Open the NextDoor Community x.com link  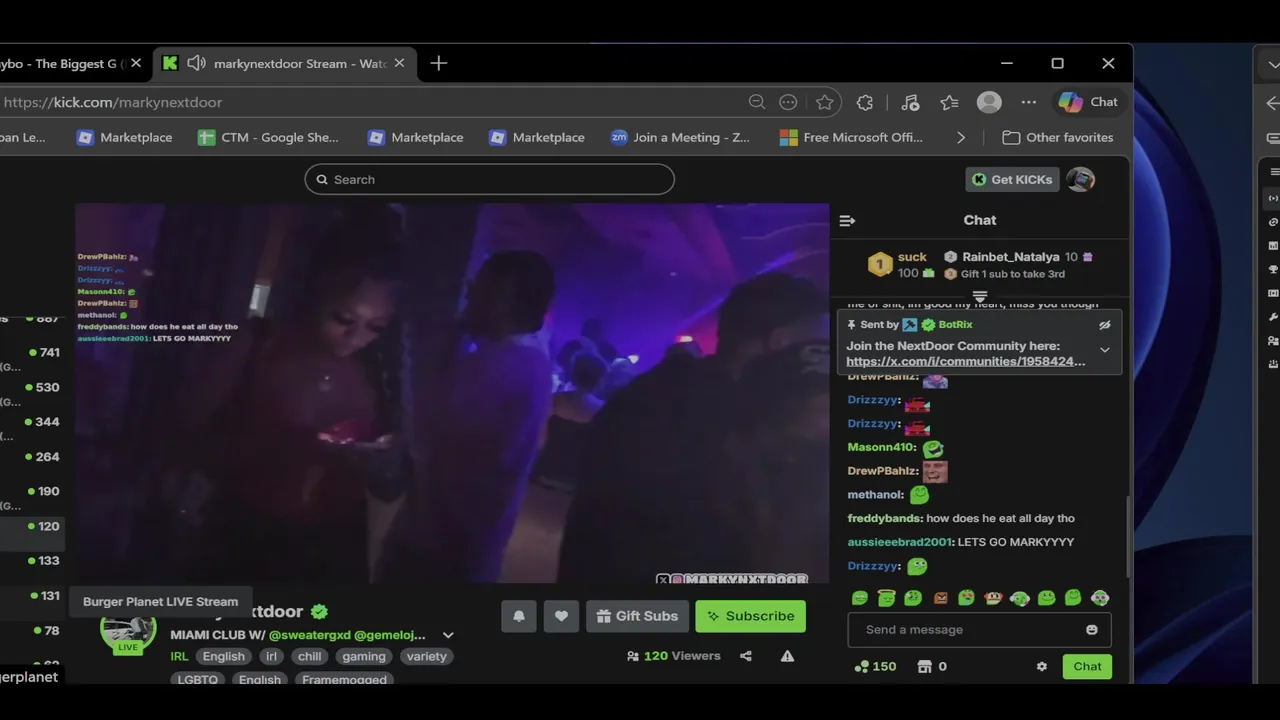pos(965,361)
